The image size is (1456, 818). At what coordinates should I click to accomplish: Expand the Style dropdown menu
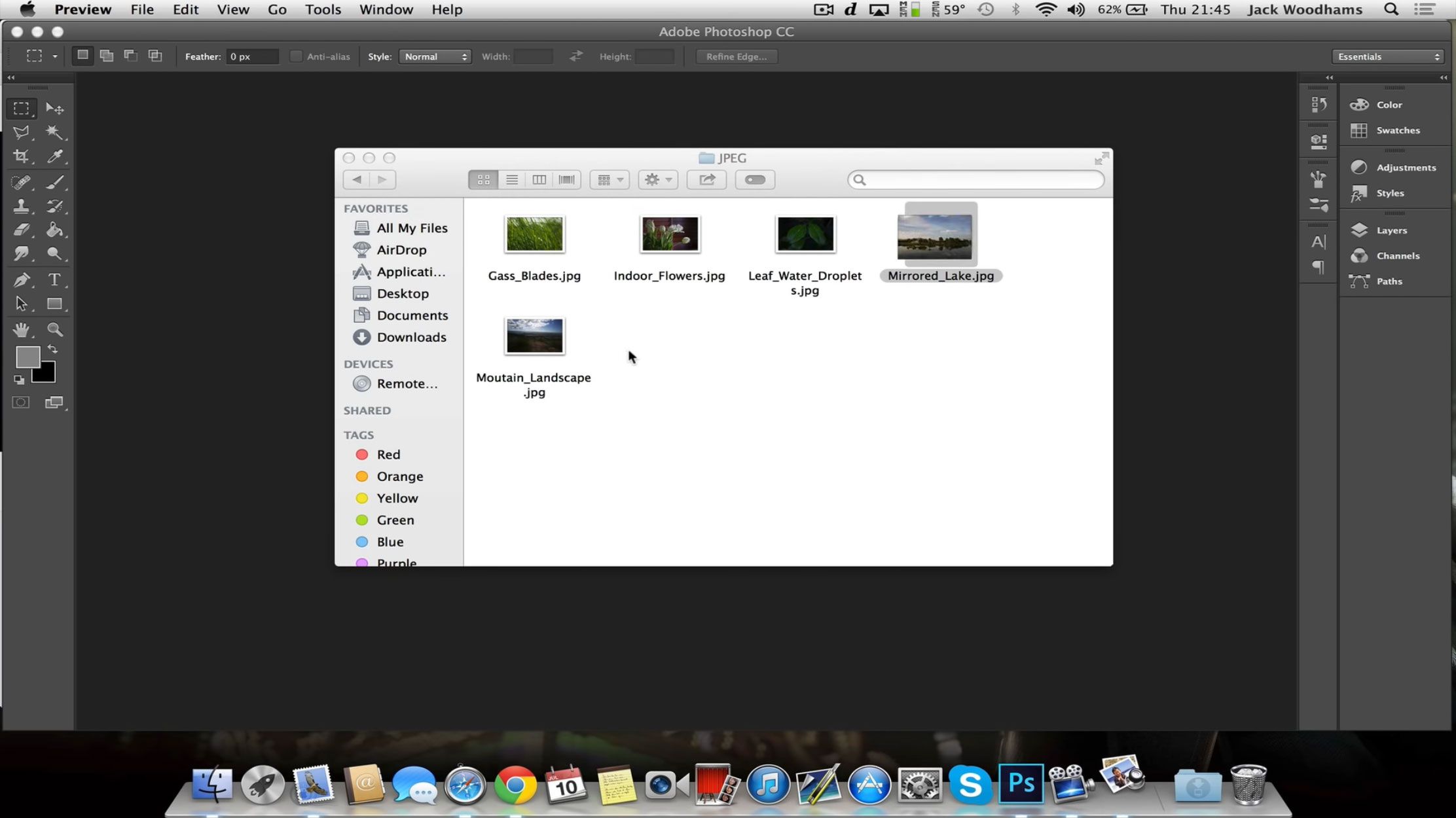pos(434,56)
